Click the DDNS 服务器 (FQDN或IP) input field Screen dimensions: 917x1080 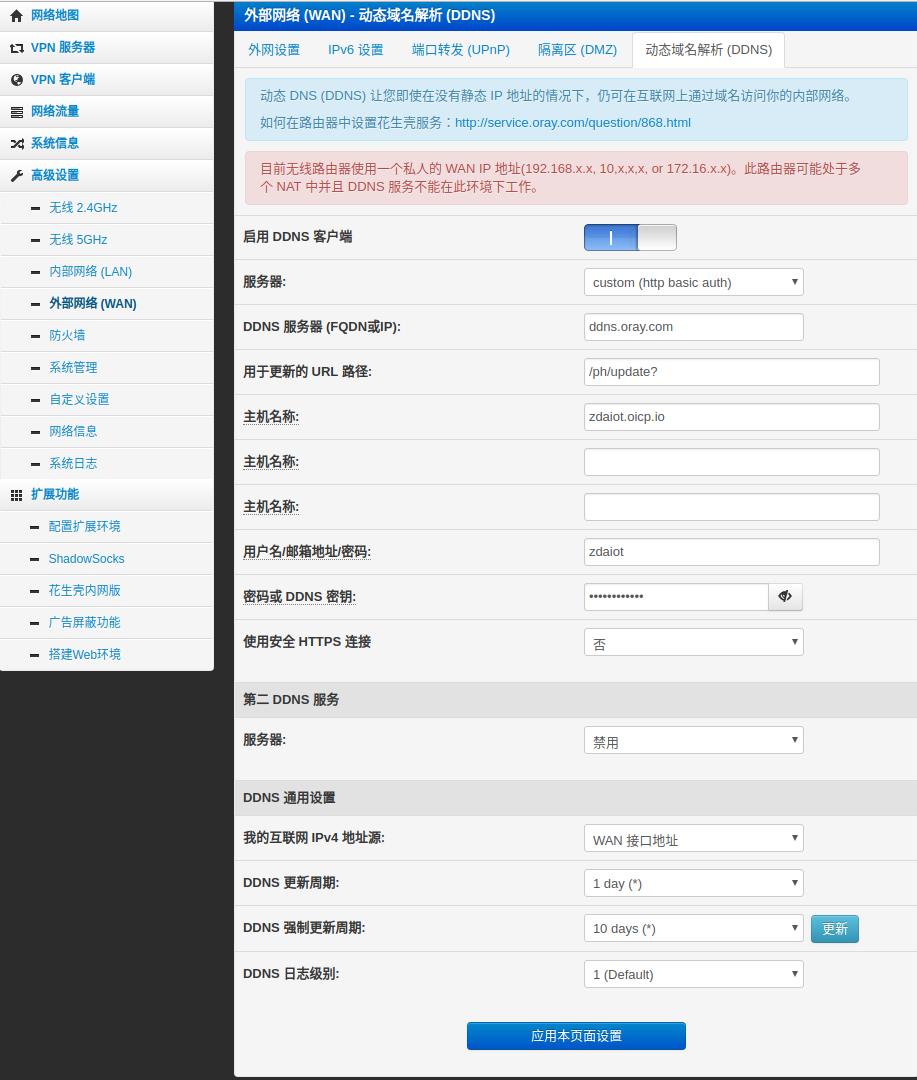[693, 327]
